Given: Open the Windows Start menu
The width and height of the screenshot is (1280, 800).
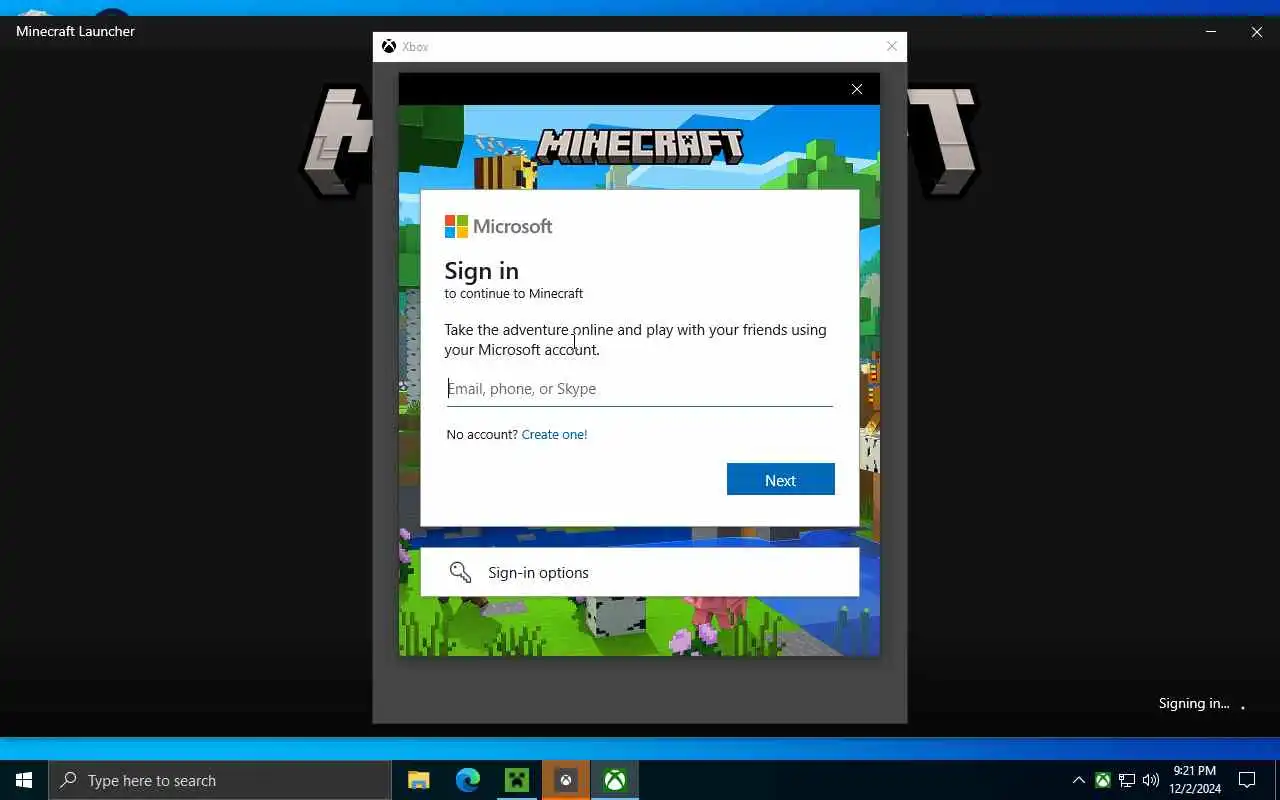Looking at the screenshot, I should point(24,780).
